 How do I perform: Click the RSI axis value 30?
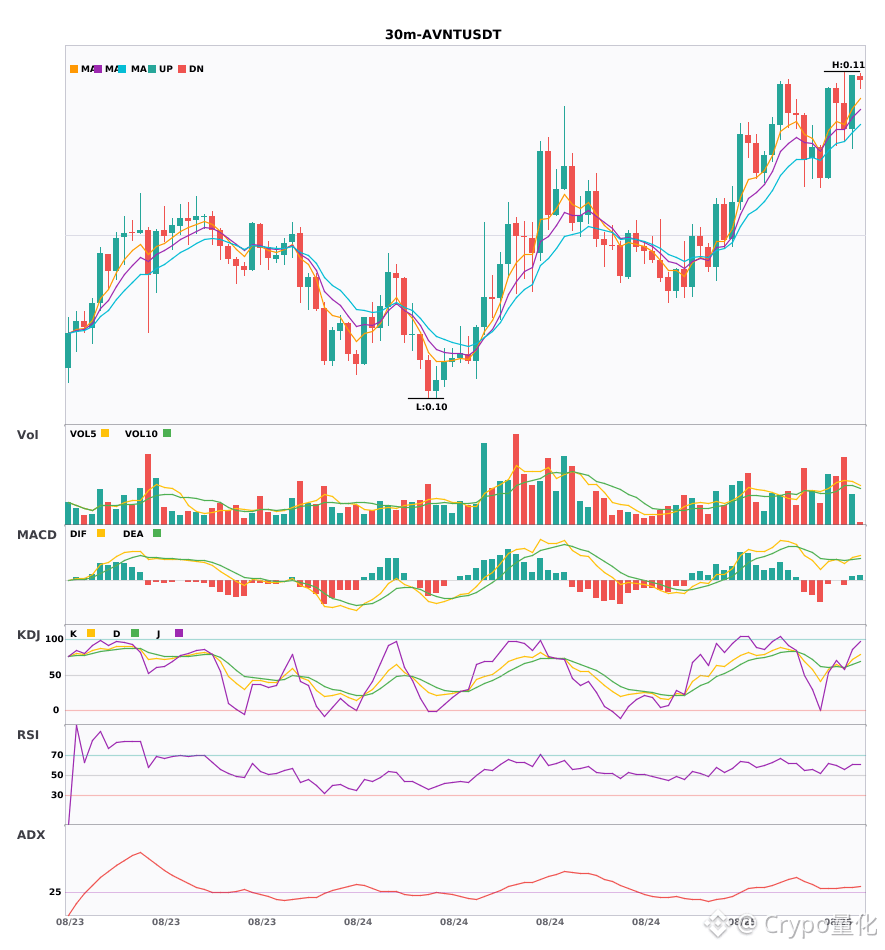57,795
